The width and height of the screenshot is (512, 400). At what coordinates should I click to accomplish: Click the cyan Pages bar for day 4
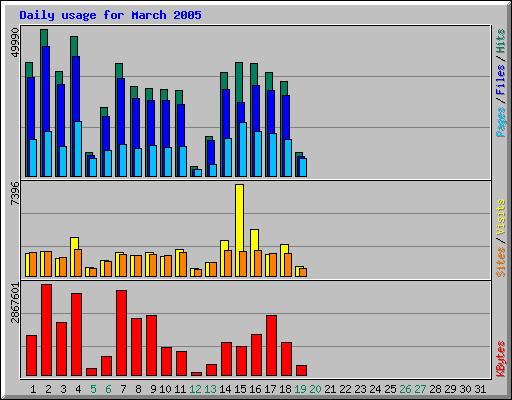click(x=78, y=149)
